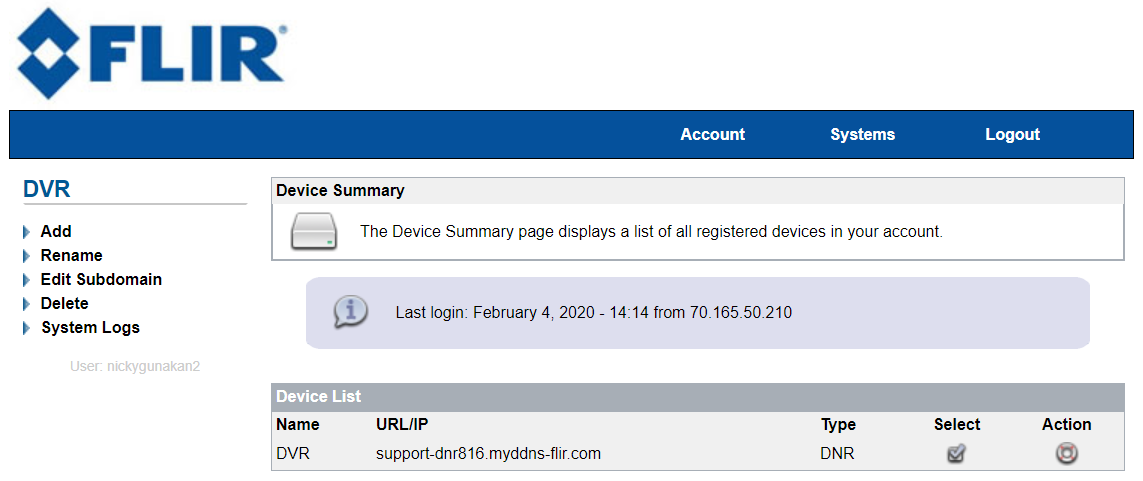Image resolution: width=1143 pixels, height=481 pixels.
Task: Open the Edit Subdomain link
Action: 101,280
